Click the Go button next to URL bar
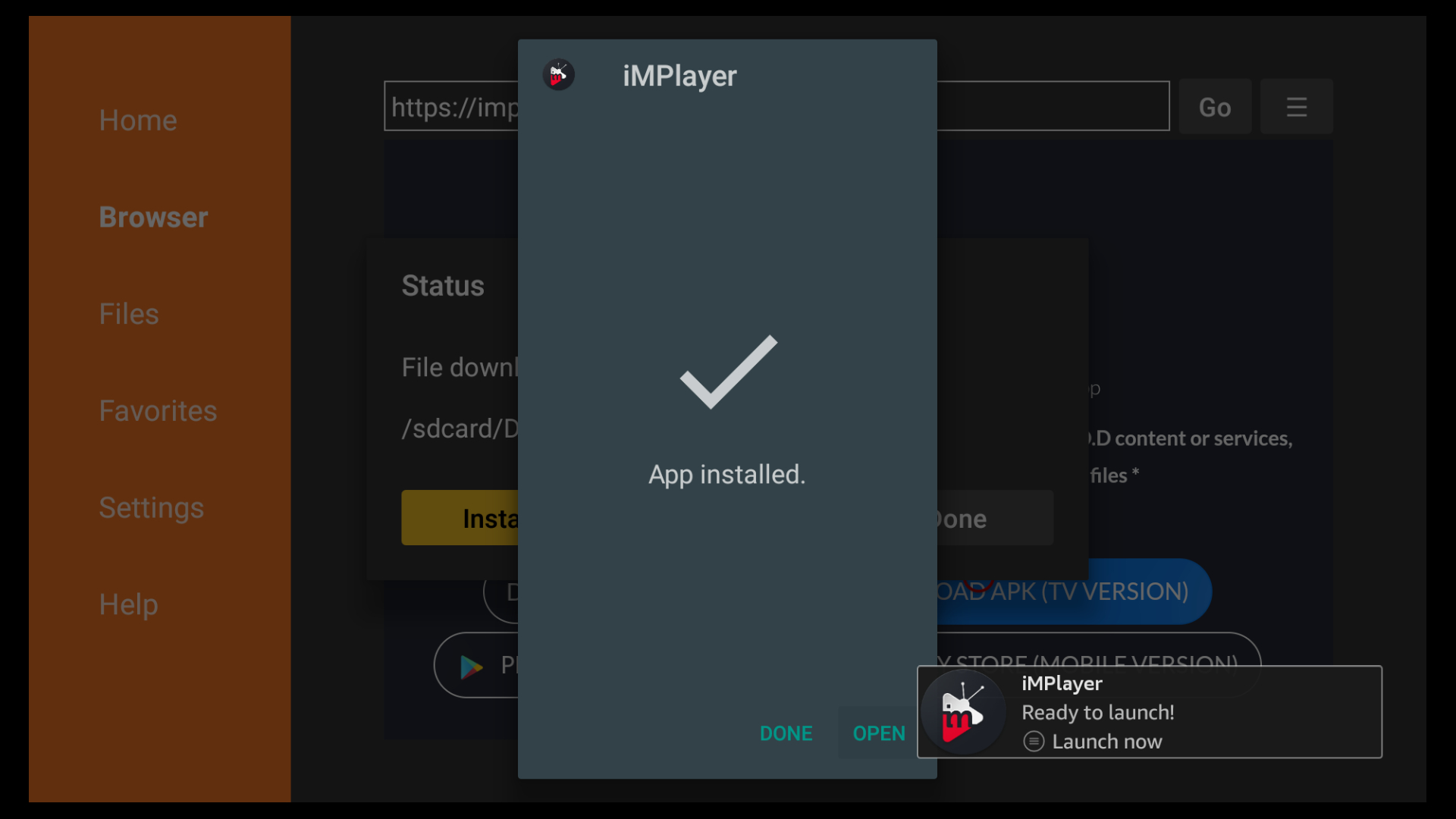 pyautogui.click(x=1215, y=107)
